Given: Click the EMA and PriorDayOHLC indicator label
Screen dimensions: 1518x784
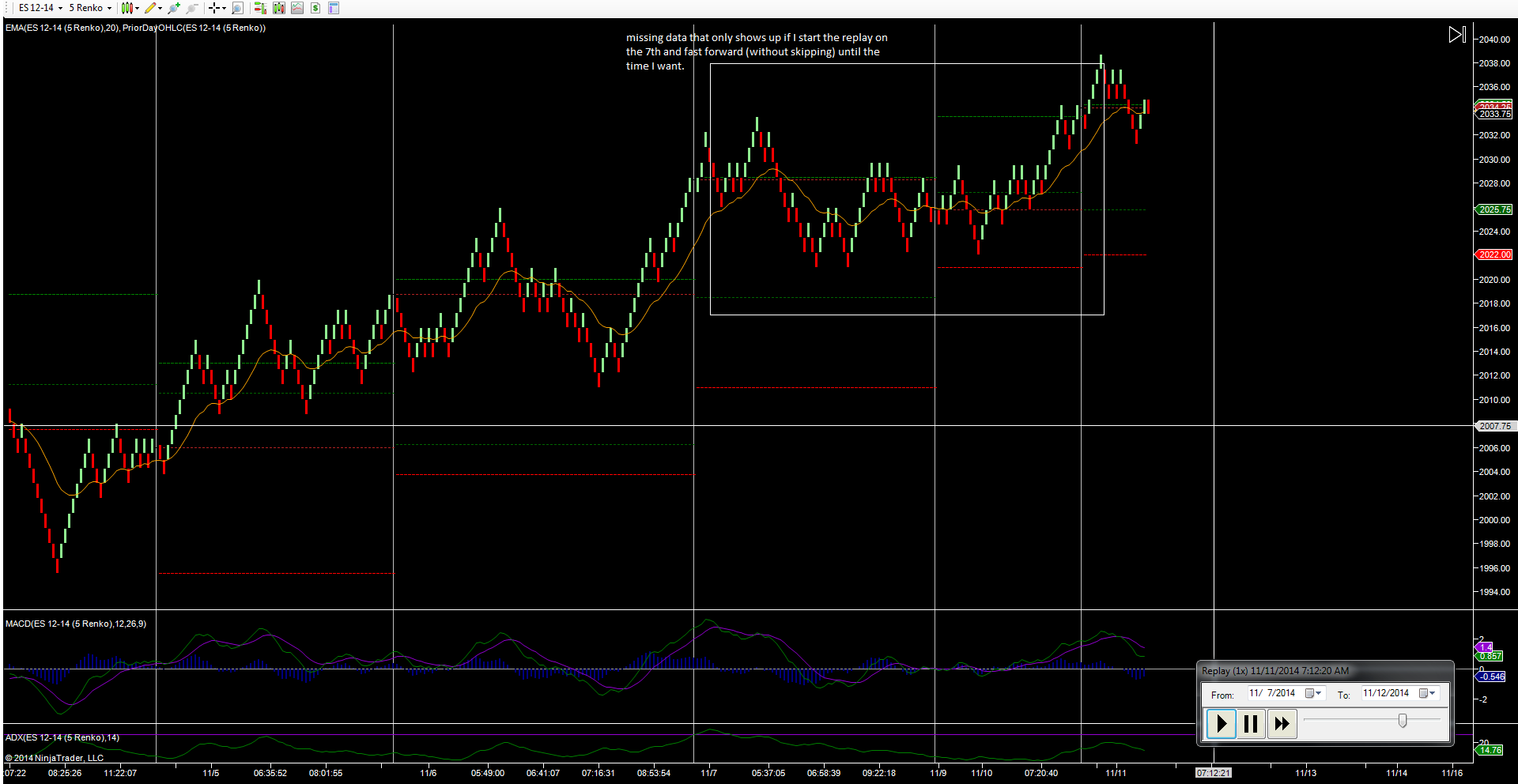Looking at the screenshot, I should [x=135, y=28].
